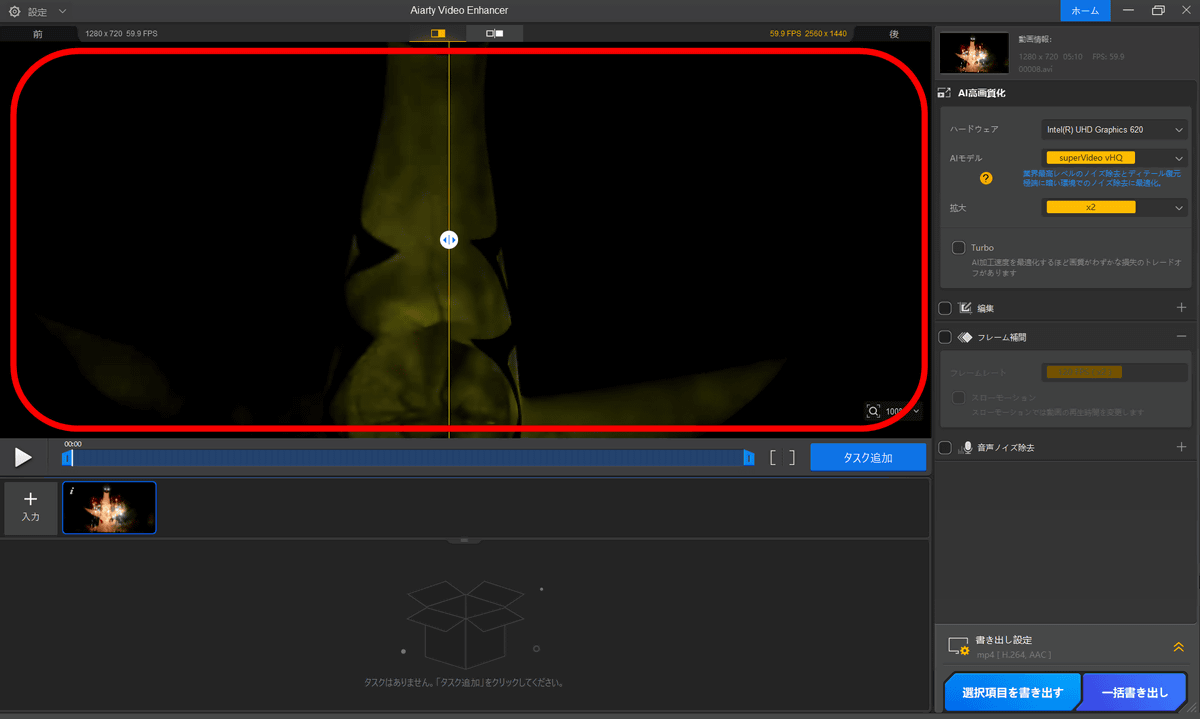Show info on the video thumbnail
This screenshot has height=719, width=1200.
pos(72,491)
